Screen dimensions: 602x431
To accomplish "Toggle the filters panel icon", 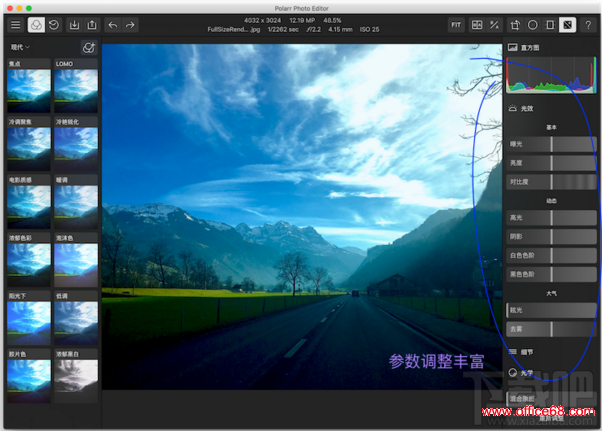I will coord(36,25).
